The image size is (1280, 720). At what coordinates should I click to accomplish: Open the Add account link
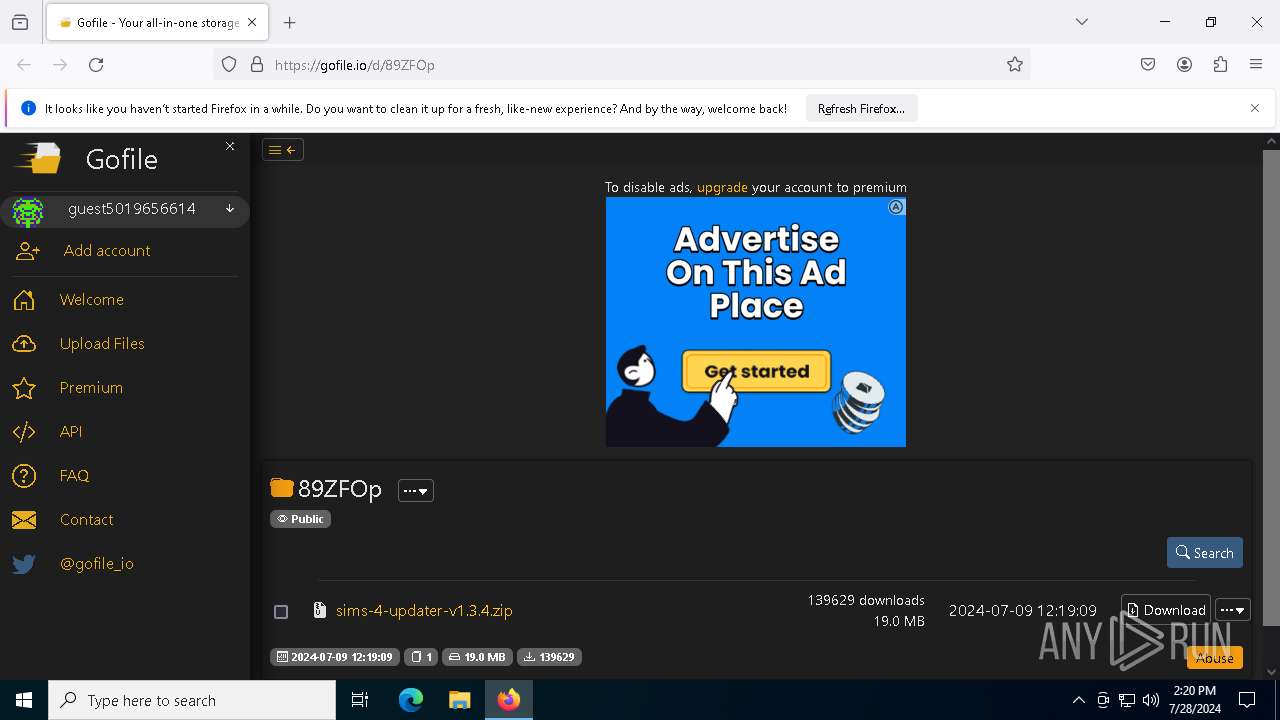[107, 251]
